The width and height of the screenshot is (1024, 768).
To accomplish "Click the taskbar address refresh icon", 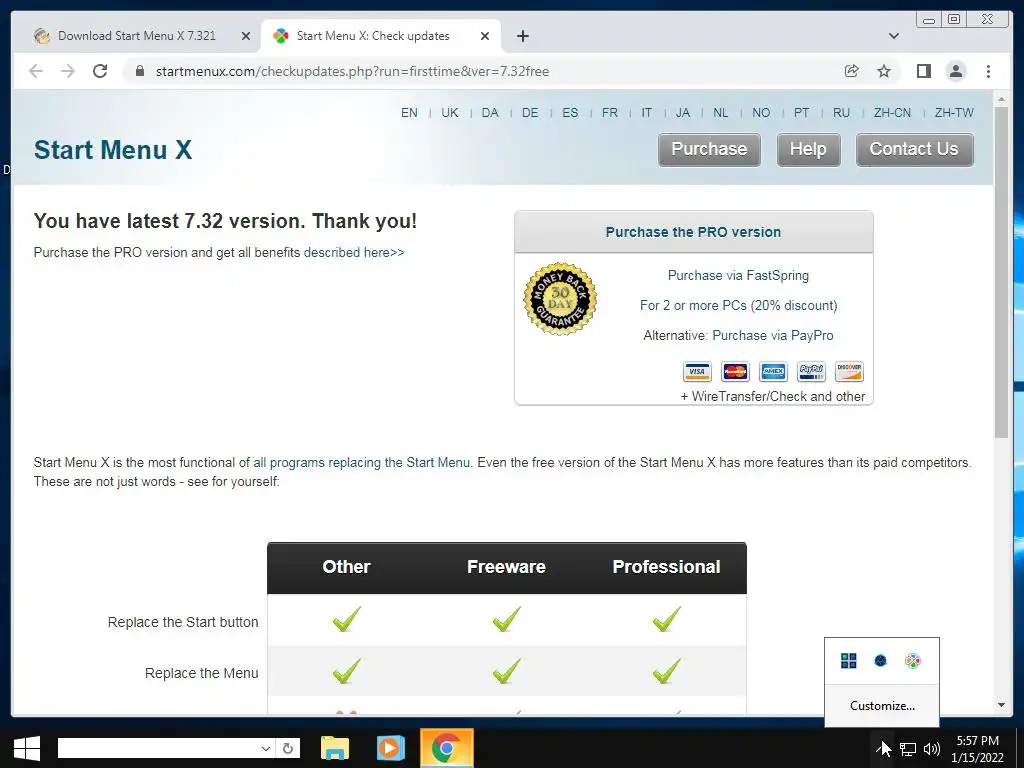I will coord(288,748).
